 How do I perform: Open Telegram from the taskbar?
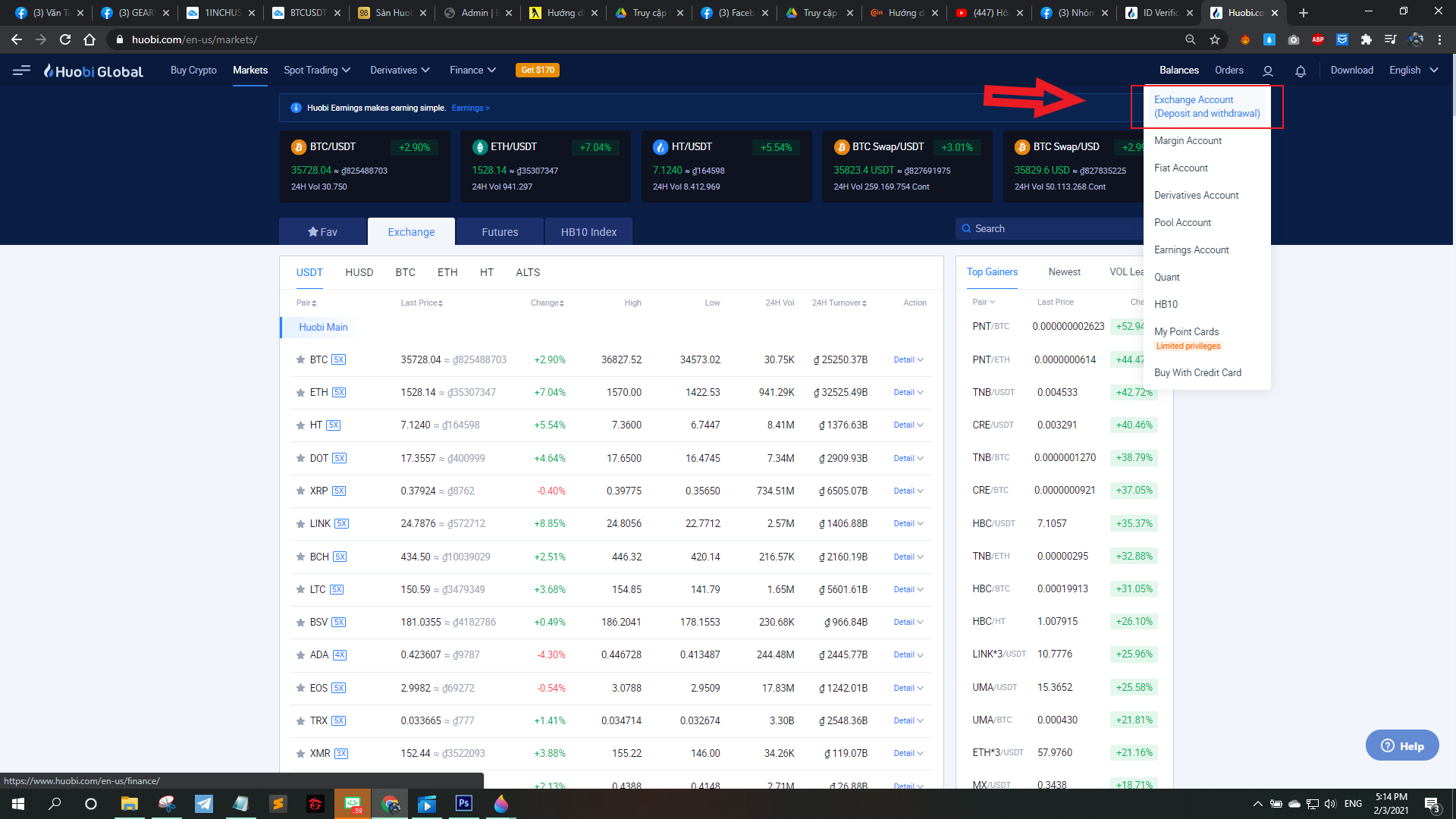[204, 804]
